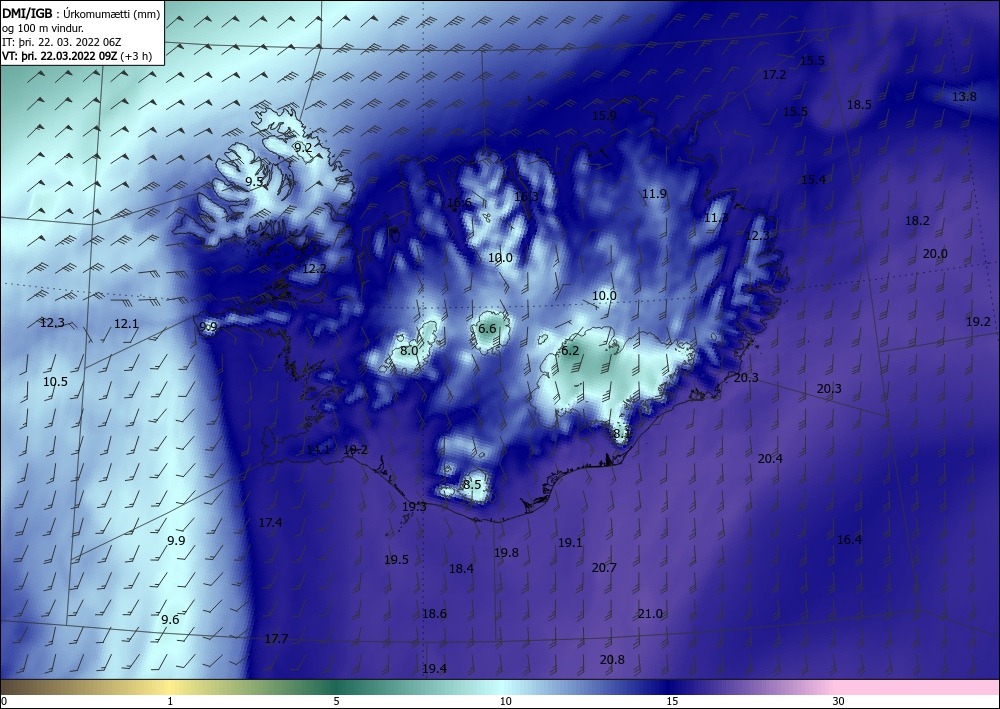Click the 6.2 value on Vatnajökull
1000x709 pixels.
coord(570,351)
